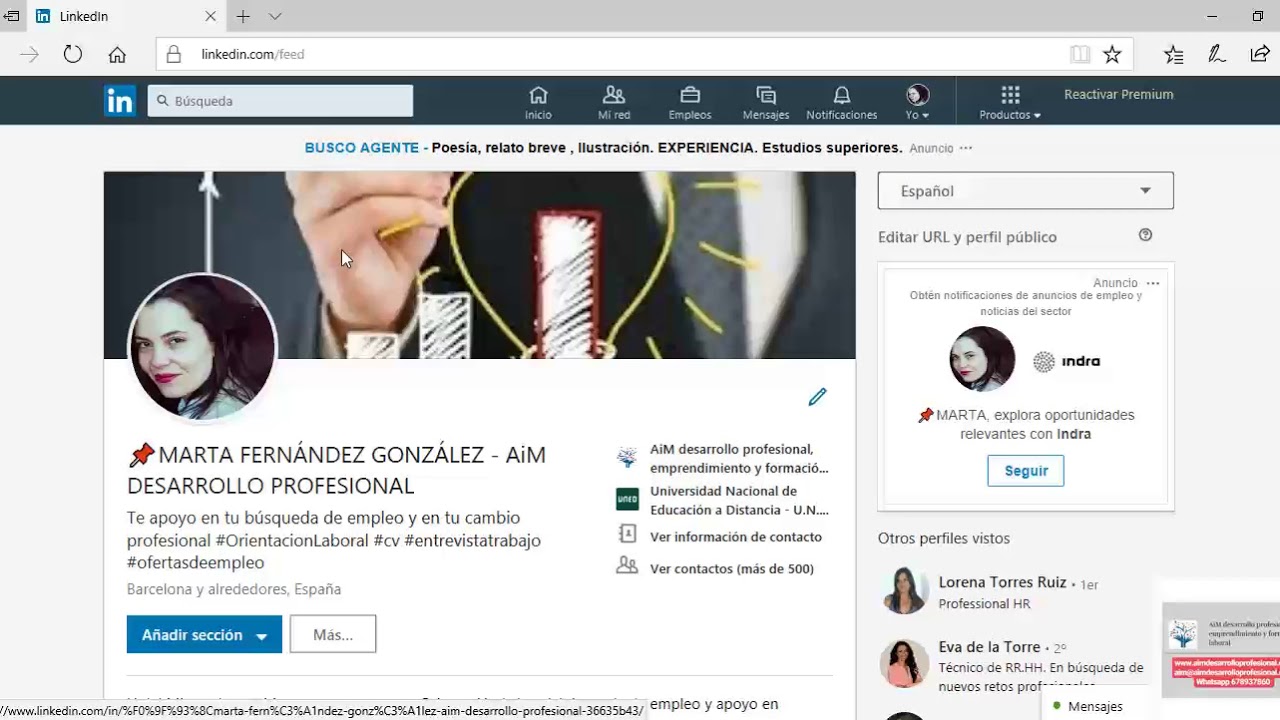Viewport: 1280px width, 720px height.
Task: Click the AiM company logo icon
Action: click(x=627, y=458)
